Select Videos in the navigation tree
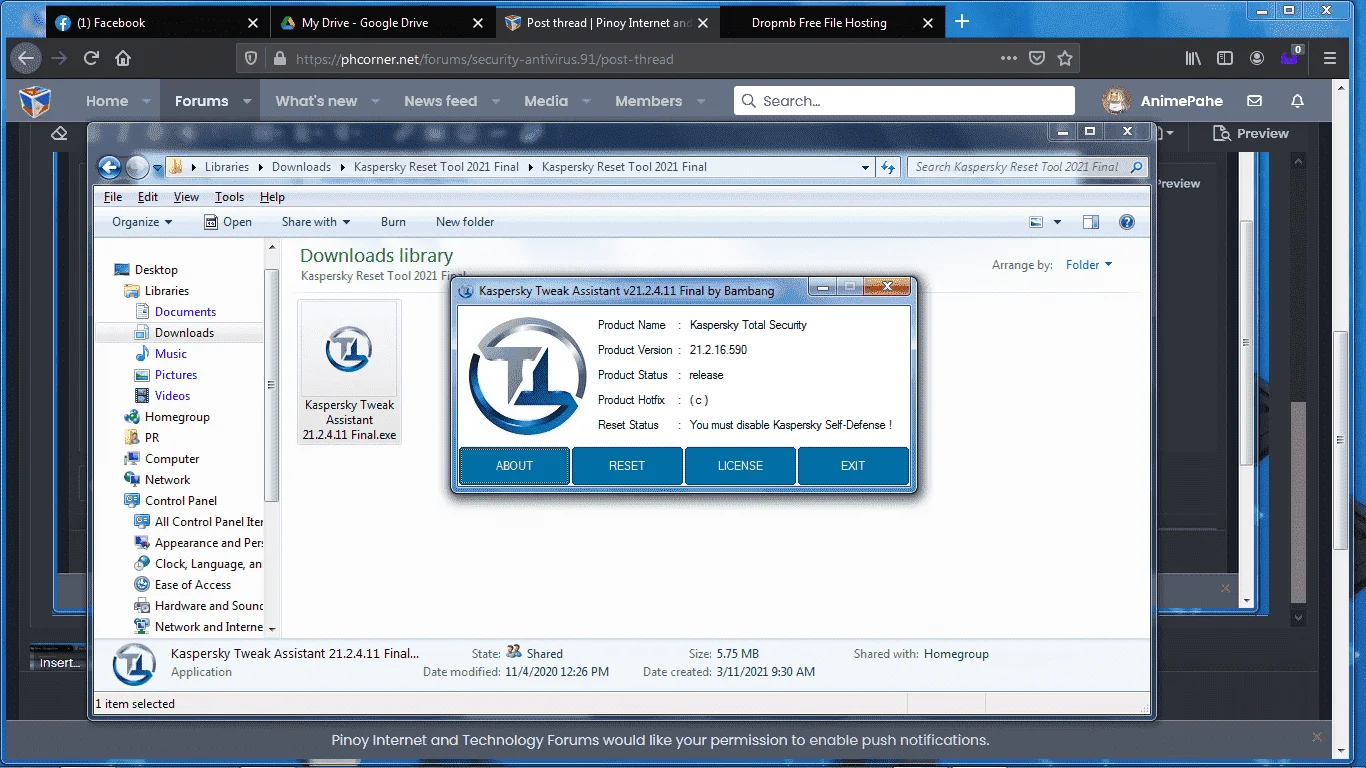 point(172,396)
